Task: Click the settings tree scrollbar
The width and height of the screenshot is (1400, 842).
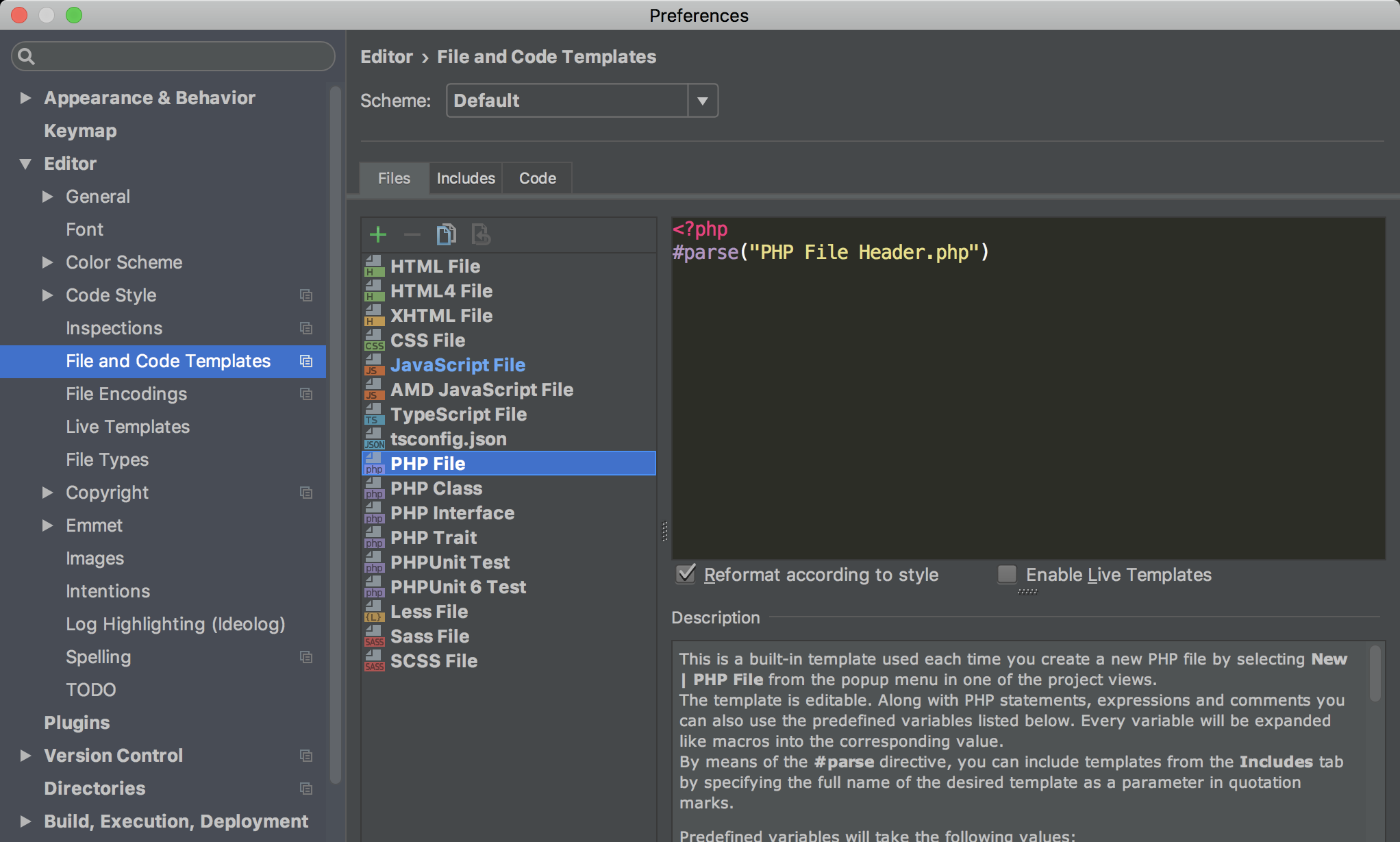Action: 335,435
